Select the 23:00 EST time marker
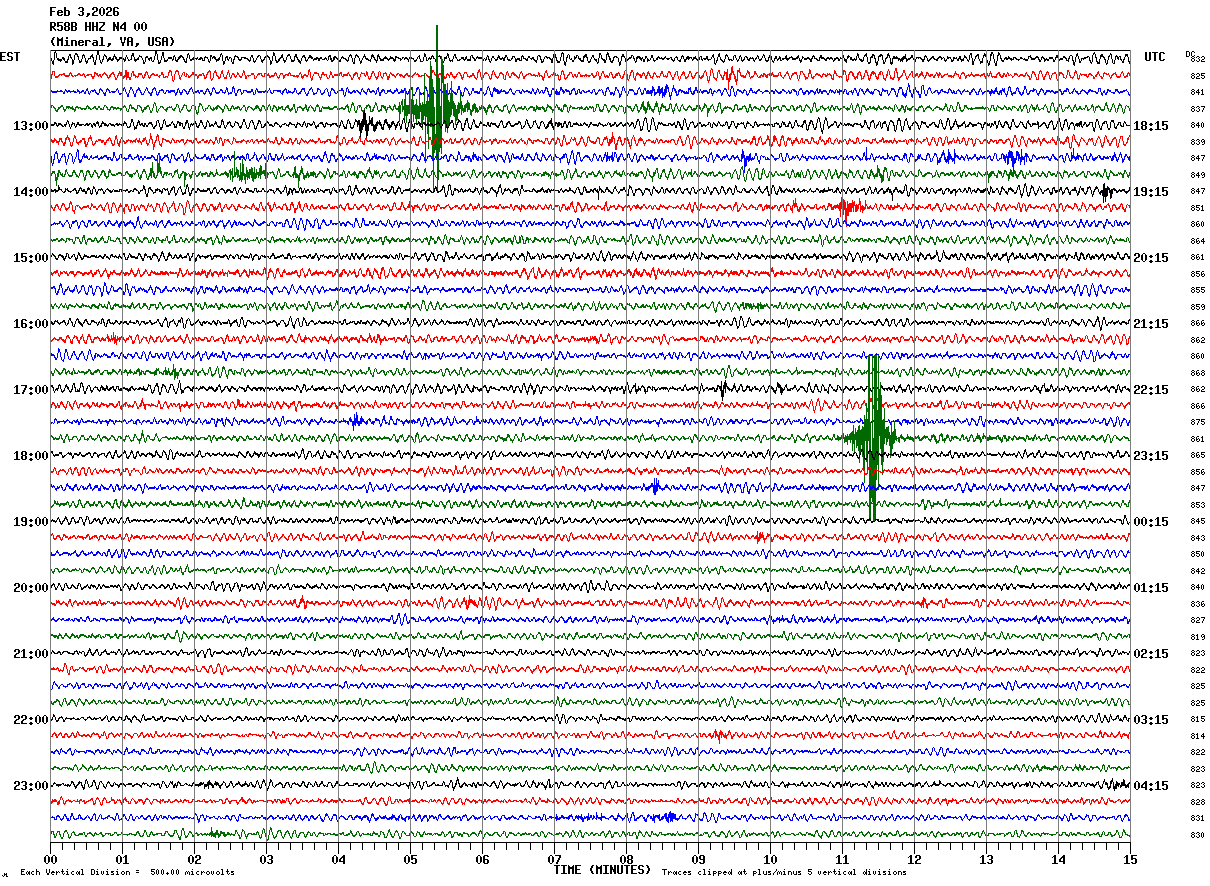Viewport: 1210px width, 886px height. (x=30, y=786)
